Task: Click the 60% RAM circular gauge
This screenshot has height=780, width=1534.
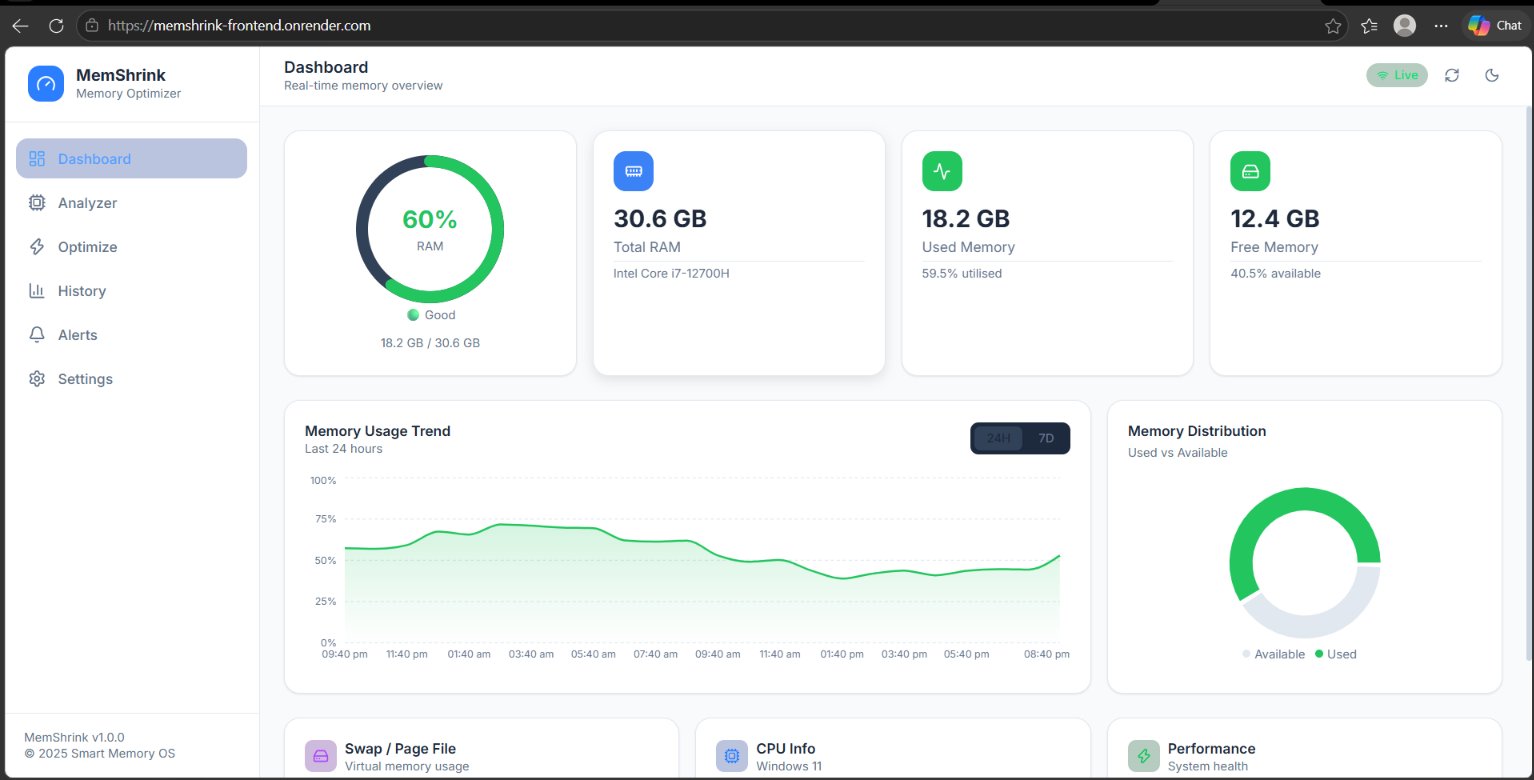Action: [x=430, y=229]
